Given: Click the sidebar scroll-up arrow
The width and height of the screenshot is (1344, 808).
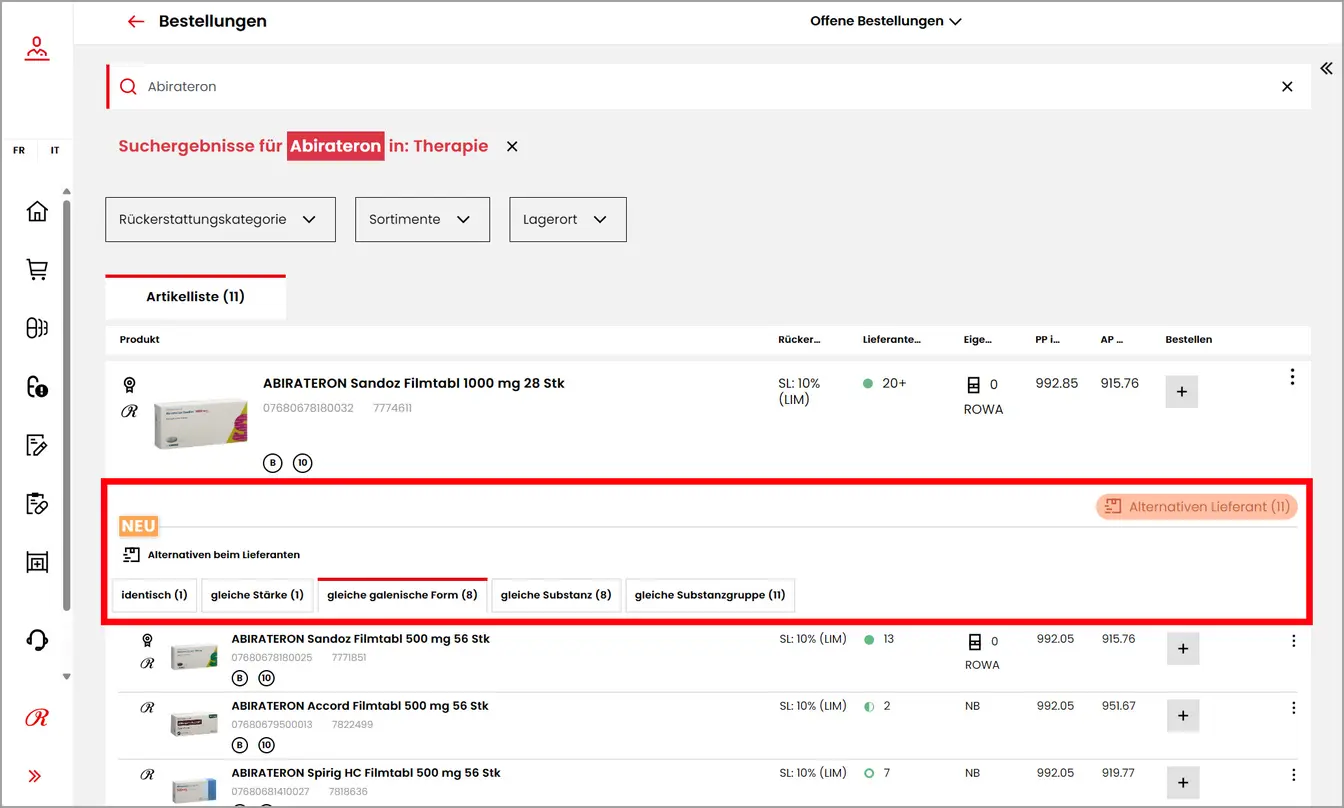Looking at the screenshot, I should click(x=67, y=191).
